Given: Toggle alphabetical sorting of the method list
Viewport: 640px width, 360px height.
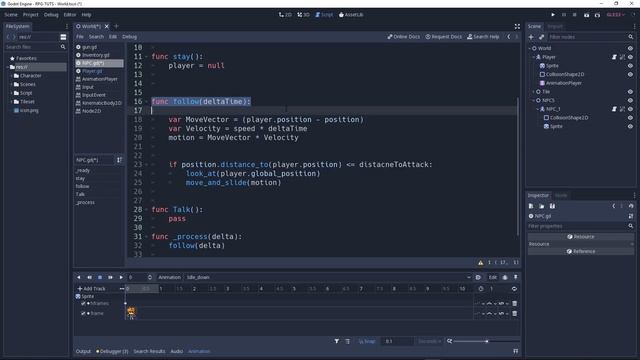Looking at the screenshot, I should [119, 160].
